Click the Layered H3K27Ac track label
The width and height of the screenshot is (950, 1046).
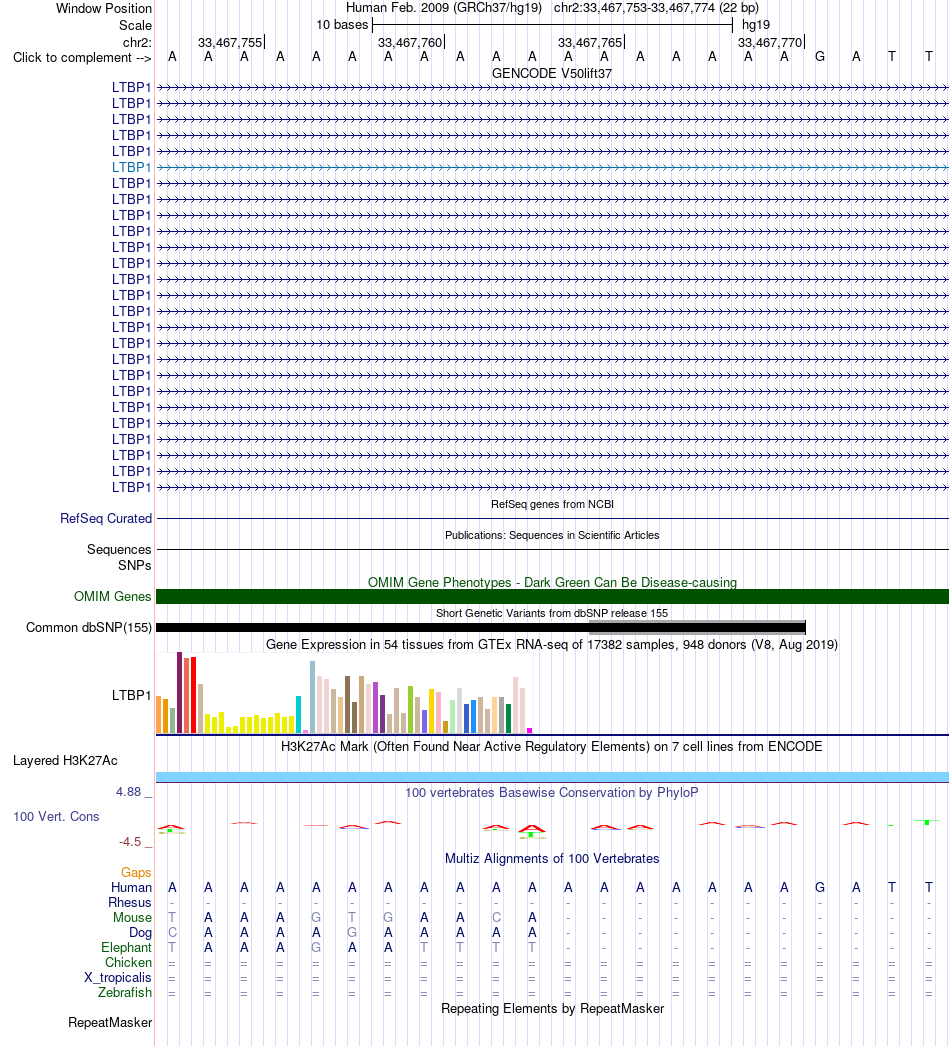(65, 760)
